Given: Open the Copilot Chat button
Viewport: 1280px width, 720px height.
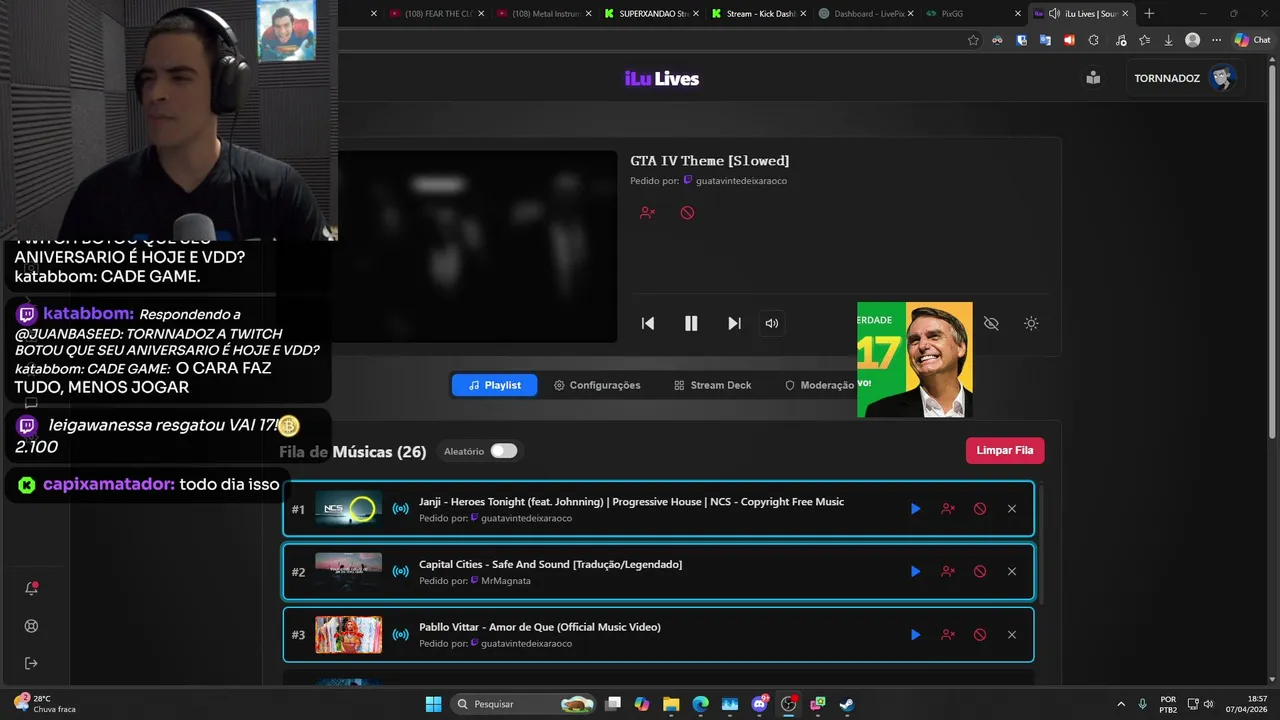Looking at the screenshot, I should tap(1252, 40).
